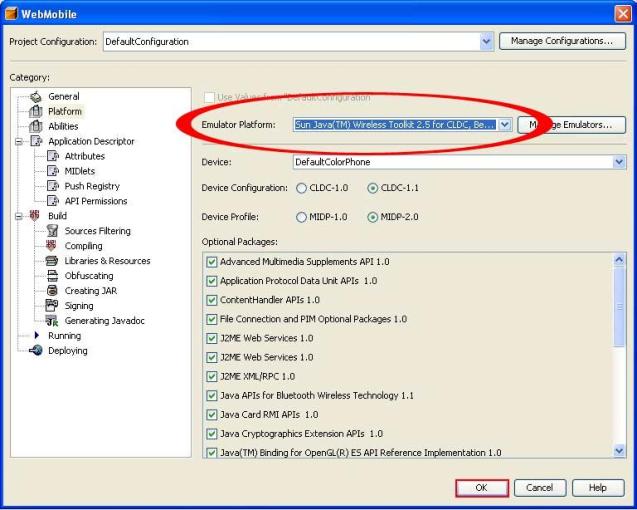This screenshot has width=637, height=510.
Task: Click the Obfuscating node icon
Action: [52, 276]
